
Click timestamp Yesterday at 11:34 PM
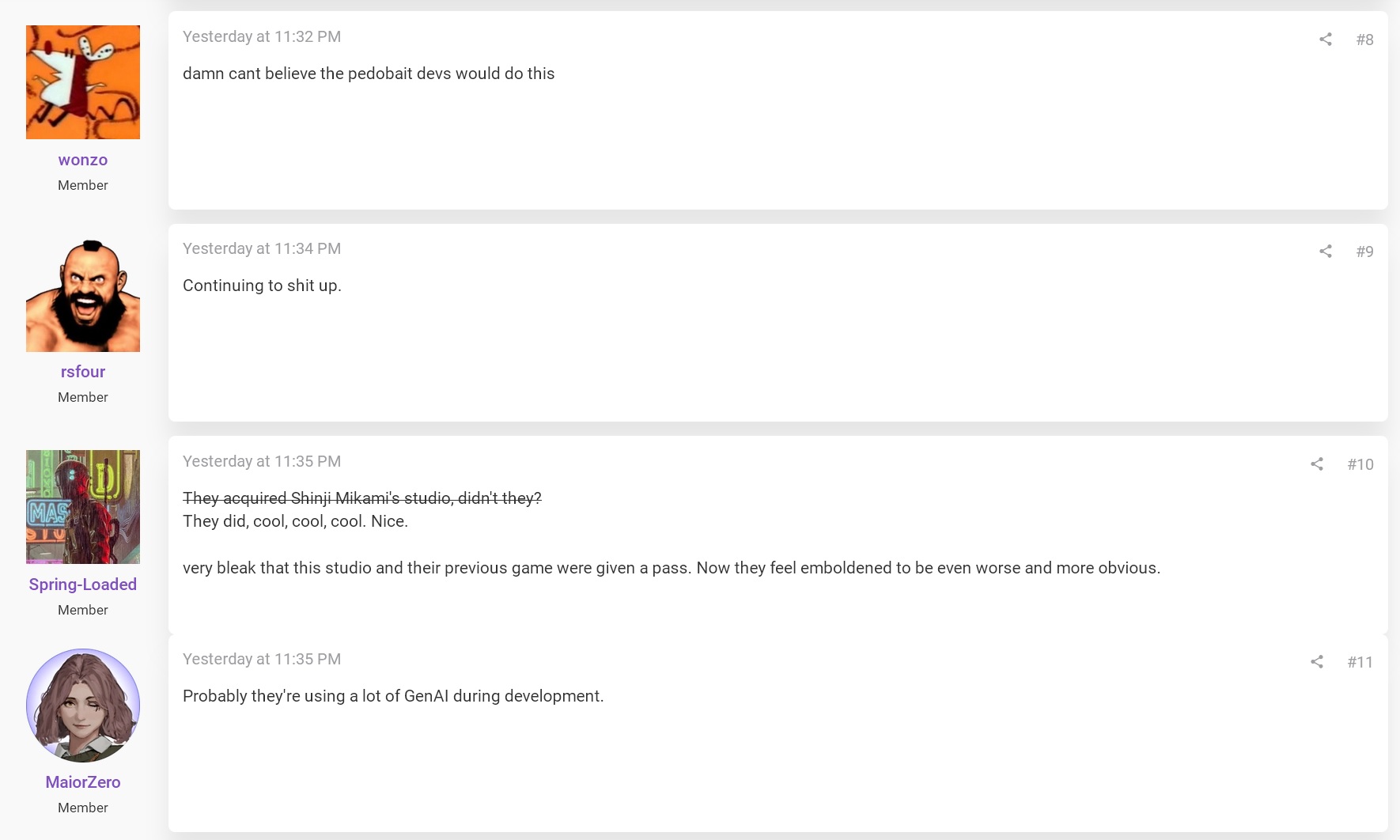point(262,248)
